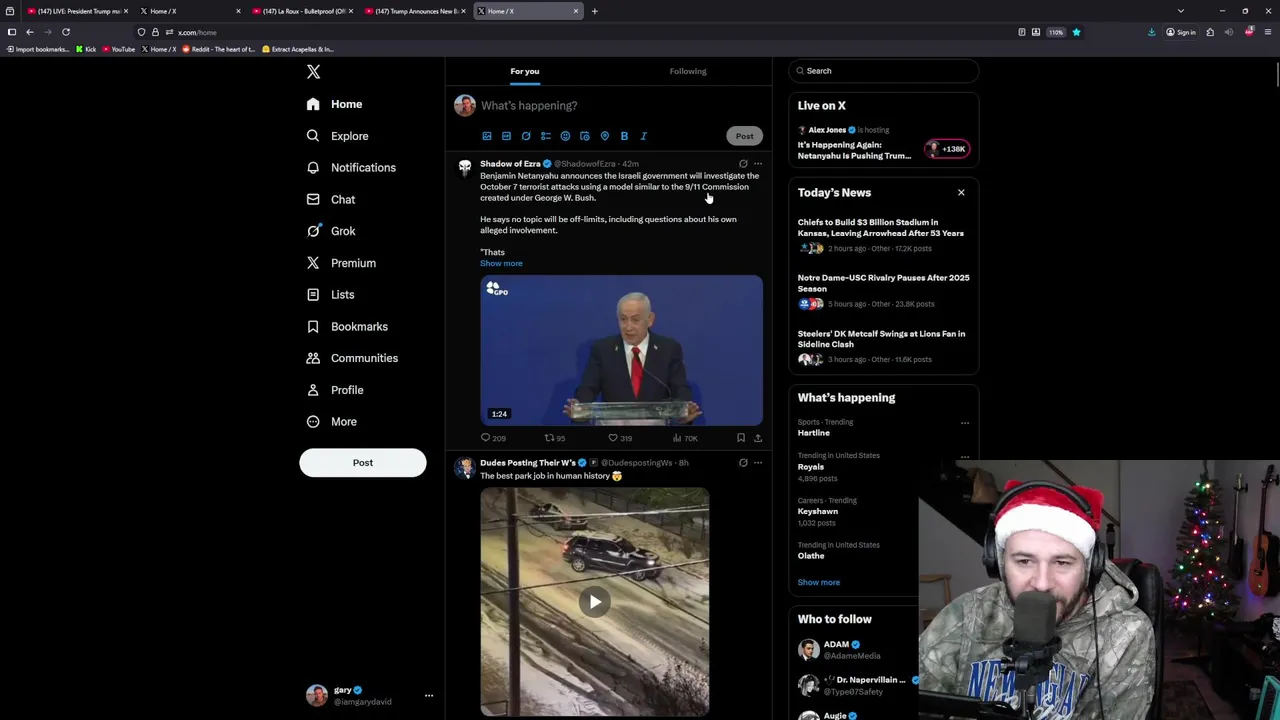The image size is (1280, 720).
Task: Bookmark the Shadow of Ezra post
Action: click(x=741, y=438)
